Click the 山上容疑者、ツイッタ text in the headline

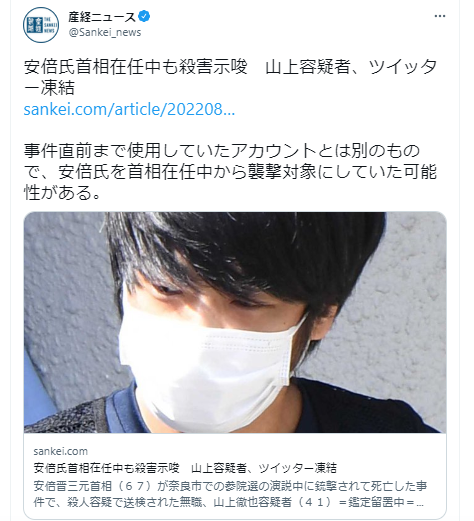click(x=351, y=67)
